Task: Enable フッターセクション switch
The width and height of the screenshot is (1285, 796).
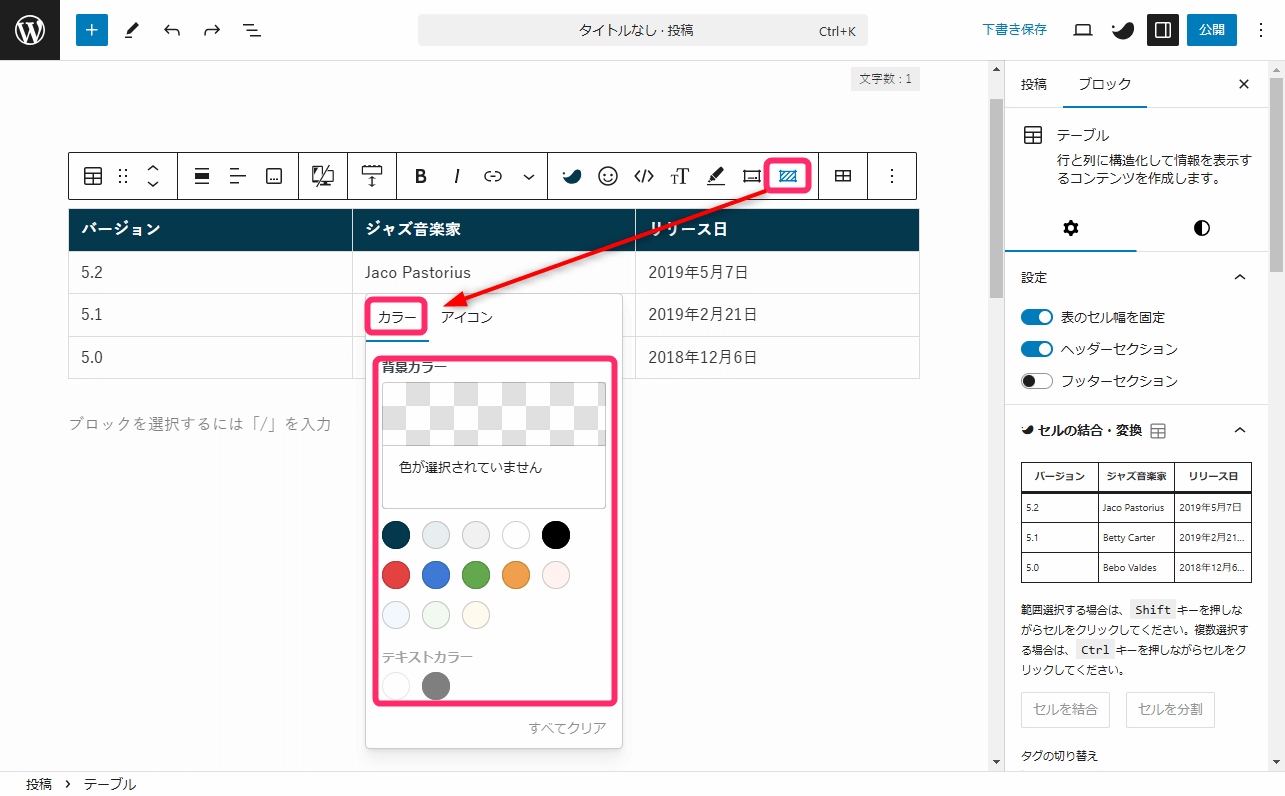Action: pos(1037,381)
